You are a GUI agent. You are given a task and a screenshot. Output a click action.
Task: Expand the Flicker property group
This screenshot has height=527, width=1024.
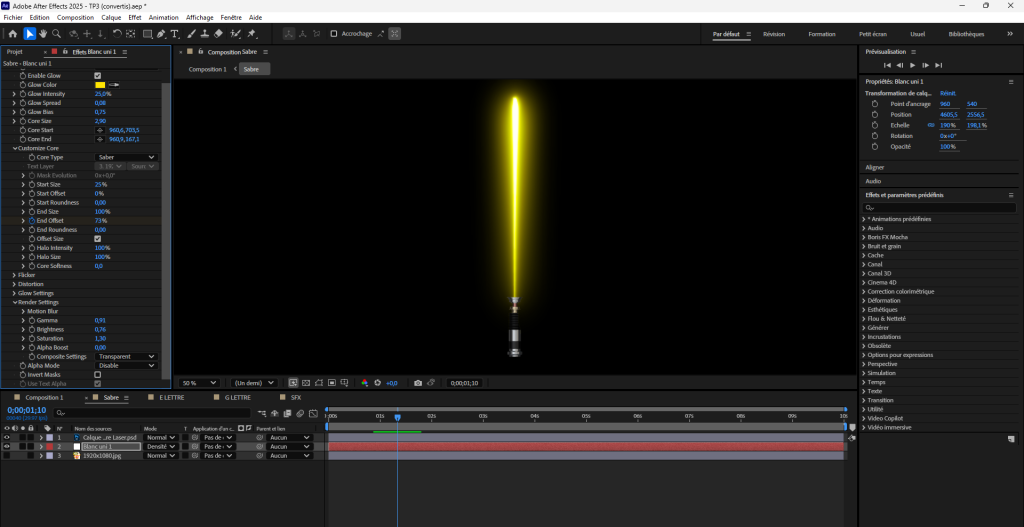pos(14,274)
